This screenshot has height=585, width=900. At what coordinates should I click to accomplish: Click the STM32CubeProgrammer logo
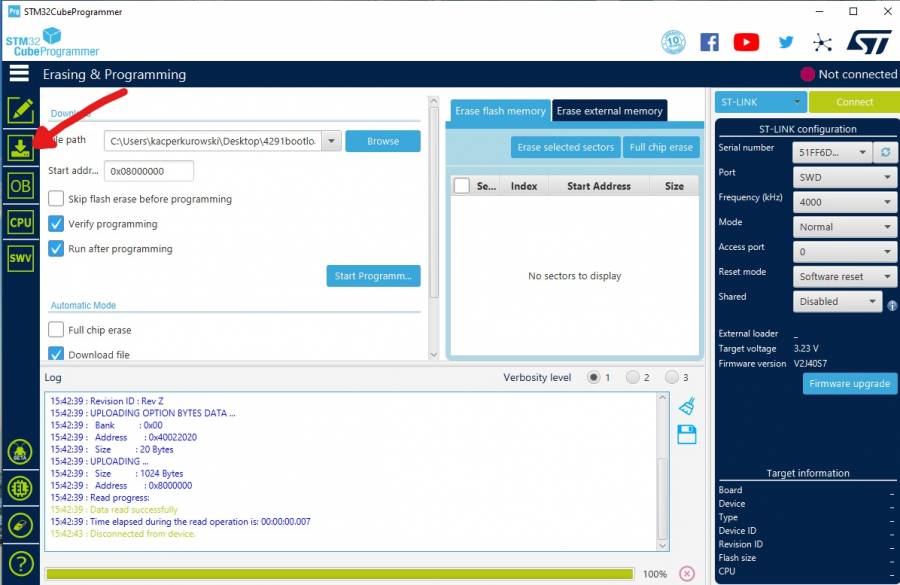coord(52,42)
